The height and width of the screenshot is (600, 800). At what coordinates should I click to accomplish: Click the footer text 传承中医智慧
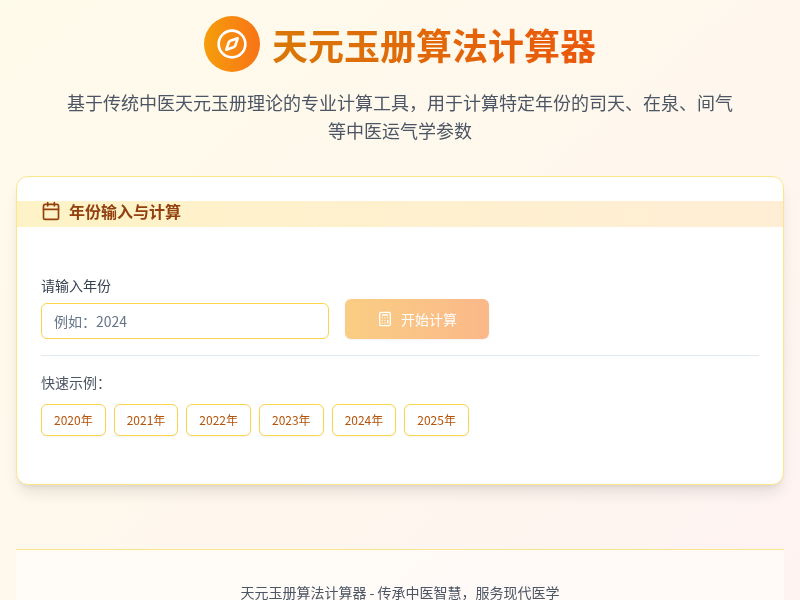click(419, 593)
